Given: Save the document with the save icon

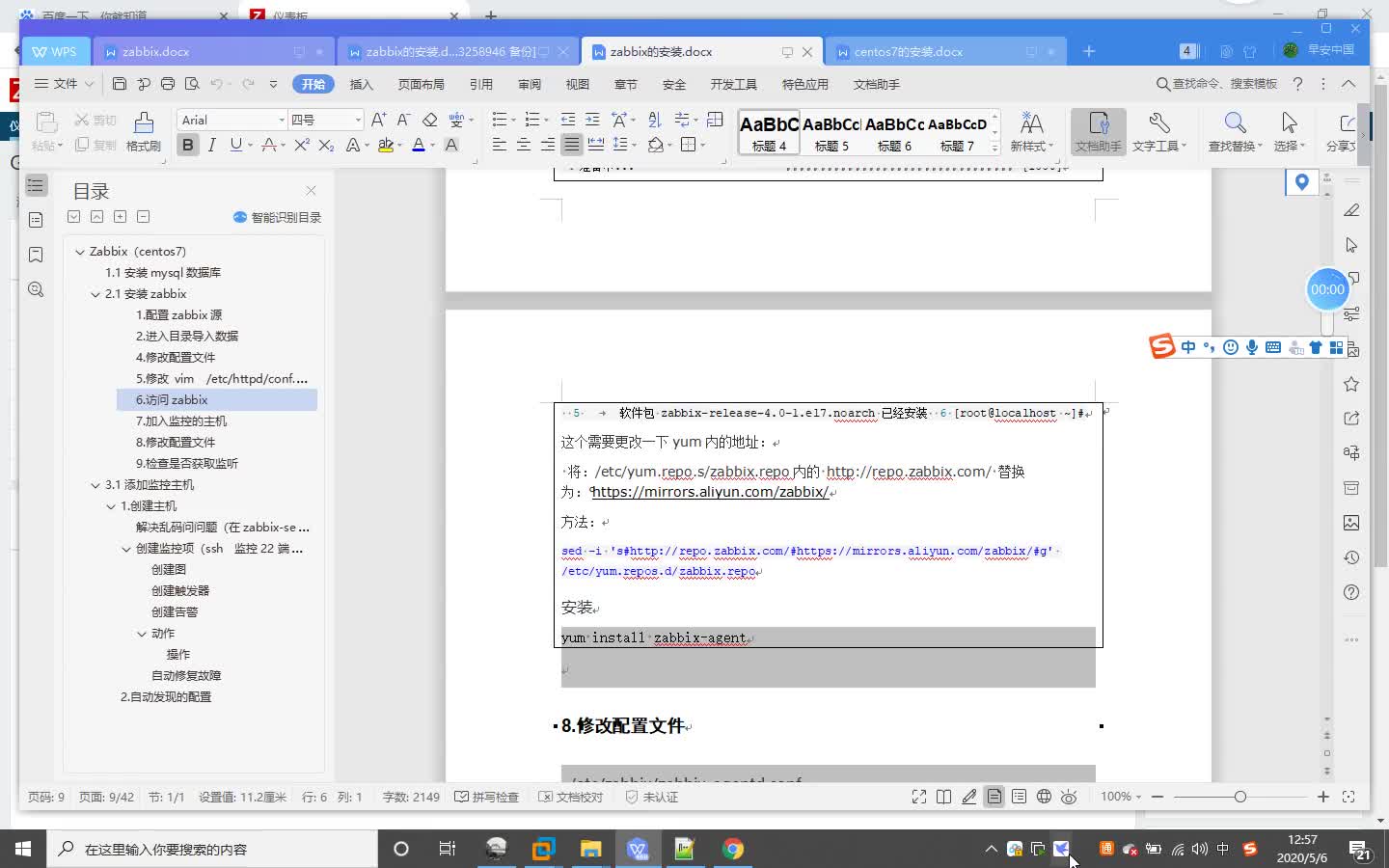Looking at the screenshot, I should tap(120, 84).
